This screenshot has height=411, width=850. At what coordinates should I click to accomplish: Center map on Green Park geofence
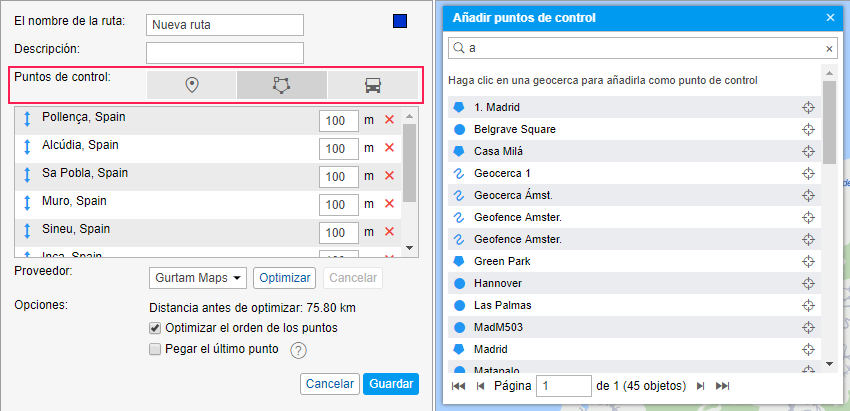coord(808,261)
